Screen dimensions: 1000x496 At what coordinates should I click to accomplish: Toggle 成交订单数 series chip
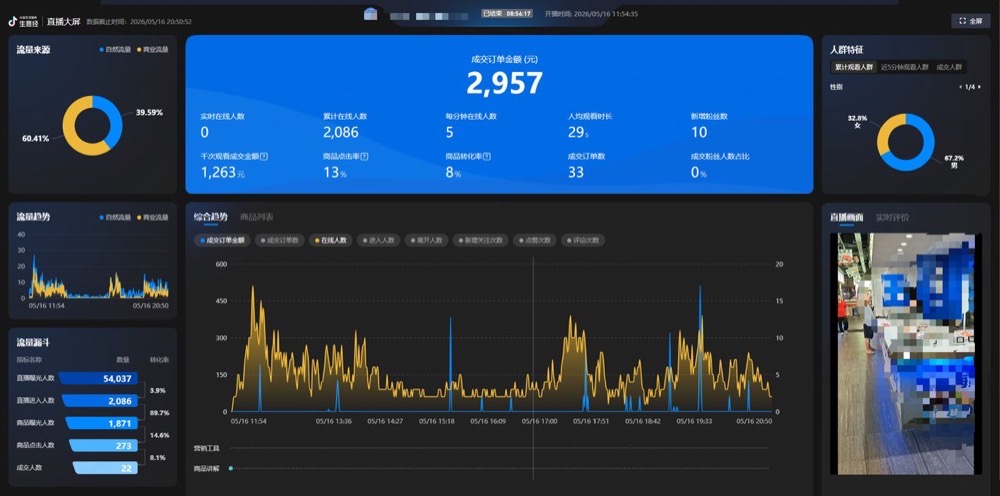click(279, 240)
